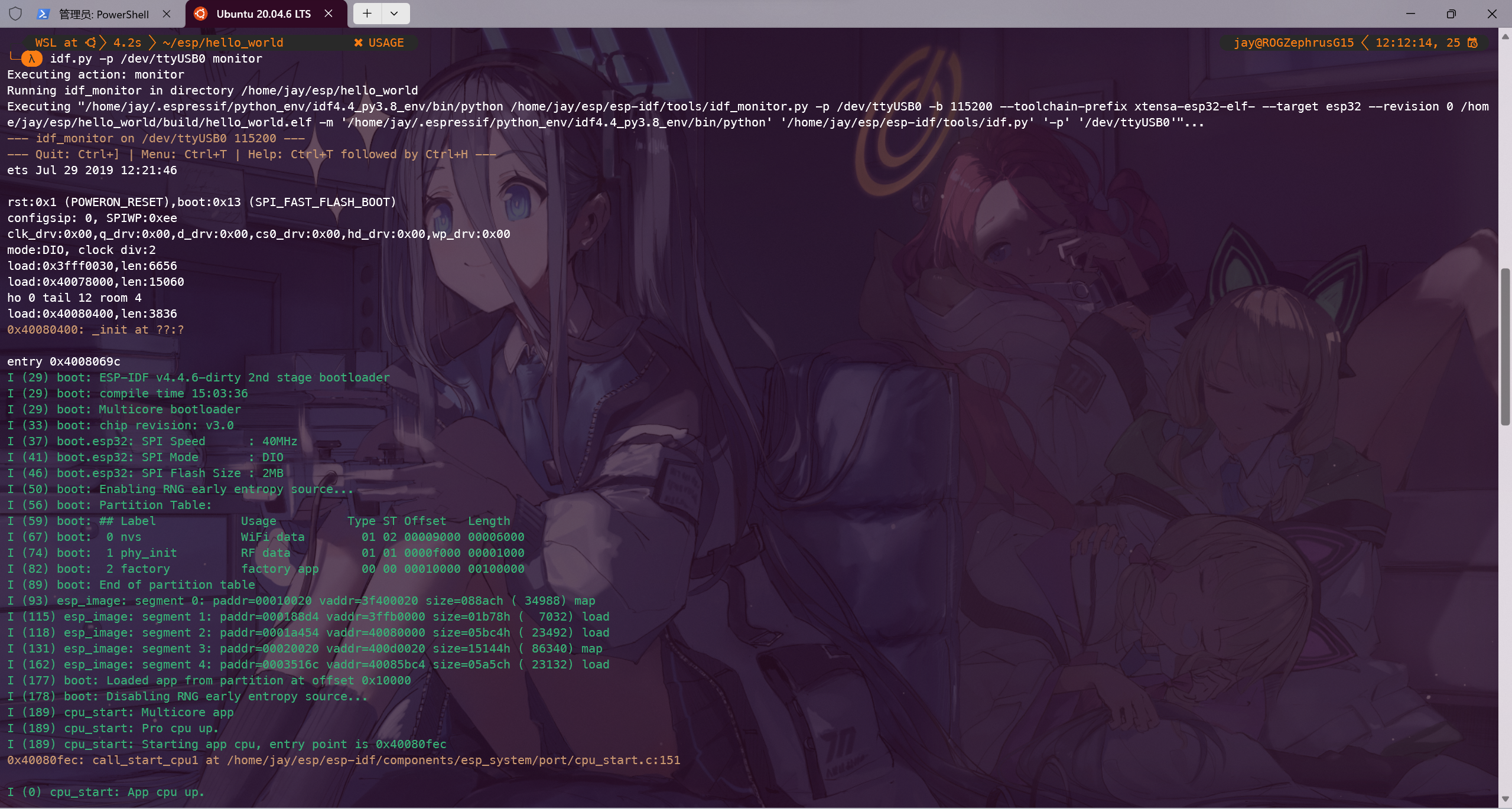
Task: Click the 'segment 3: paddr=00020020' line
Action: click(305, 648)
